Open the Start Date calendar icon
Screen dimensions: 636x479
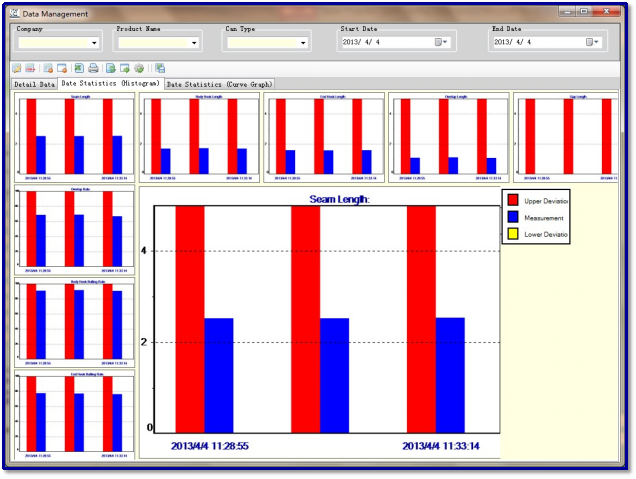pos(441,42)
